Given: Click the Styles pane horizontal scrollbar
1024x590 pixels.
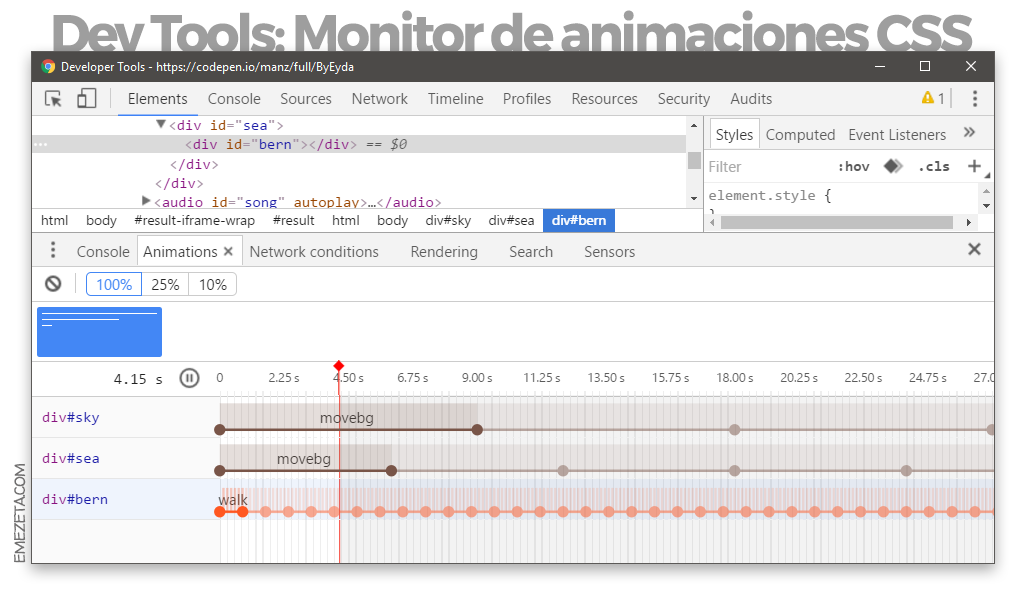Looking at the screenshot, I should pyautogui.click(x=837, y=222).
